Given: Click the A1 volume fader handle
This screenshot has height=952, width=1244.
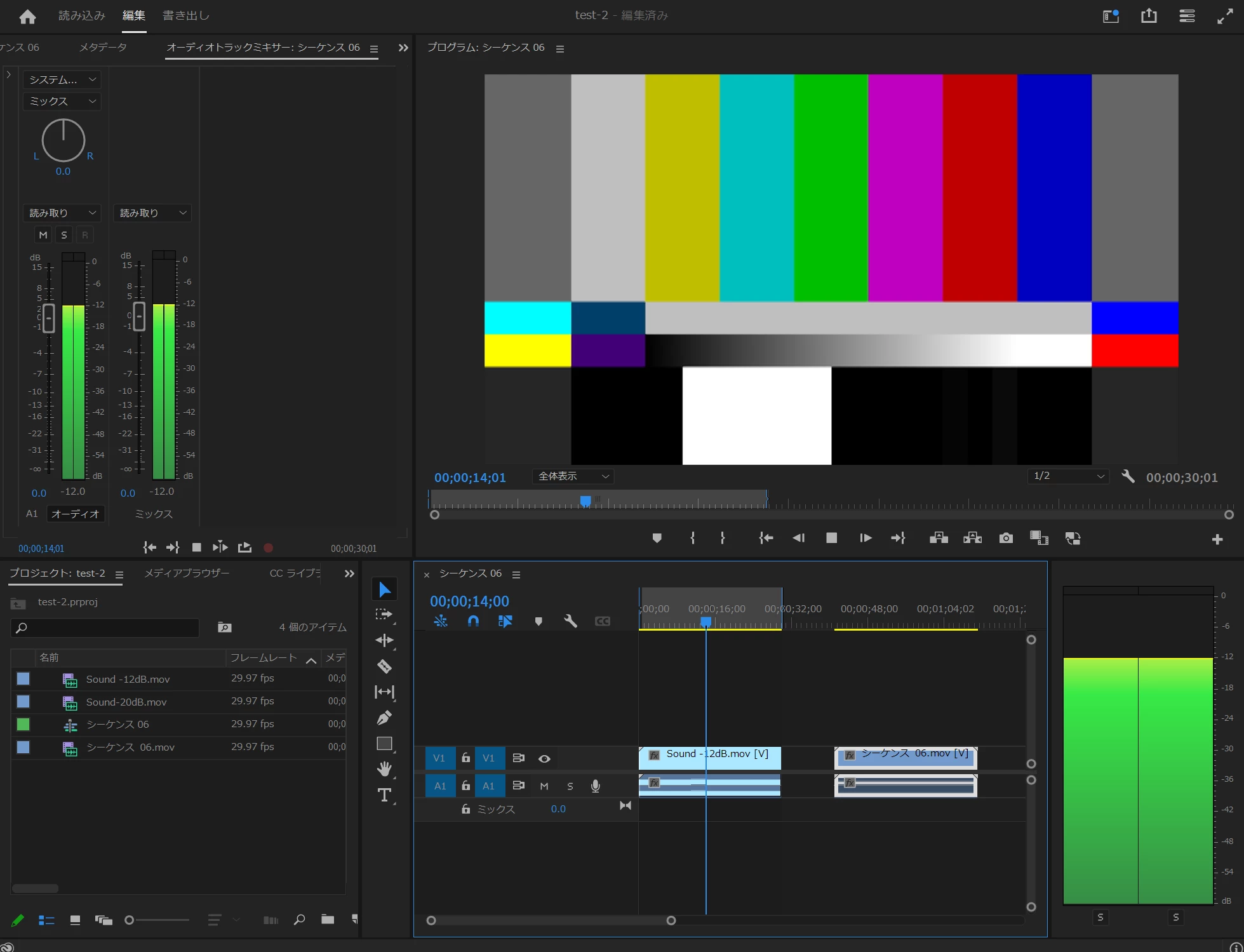Looking at the screenshot, I should click(x=48, y=318).
